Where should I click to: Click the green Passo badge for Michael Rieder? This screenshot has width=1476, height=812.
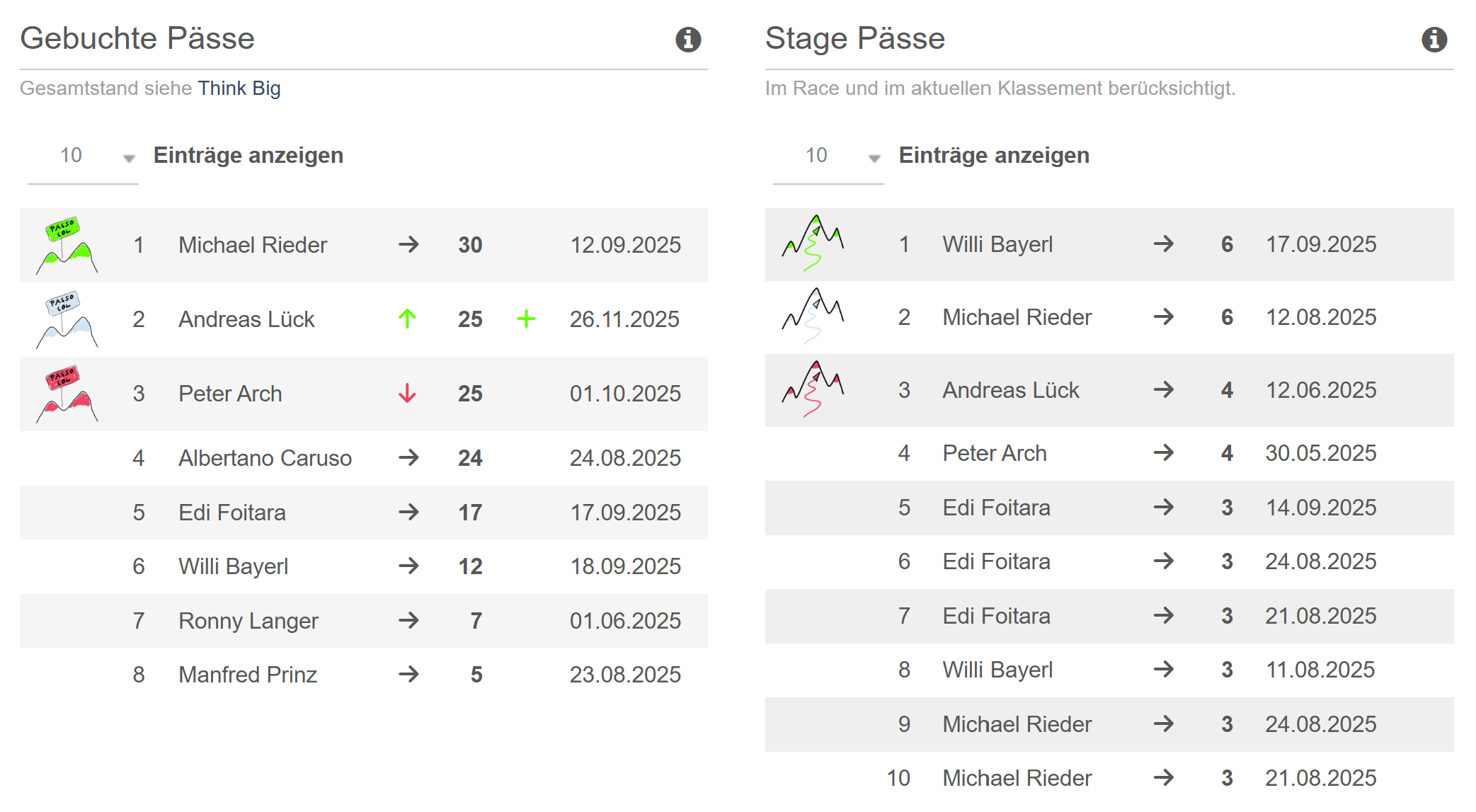click(67, 245)
